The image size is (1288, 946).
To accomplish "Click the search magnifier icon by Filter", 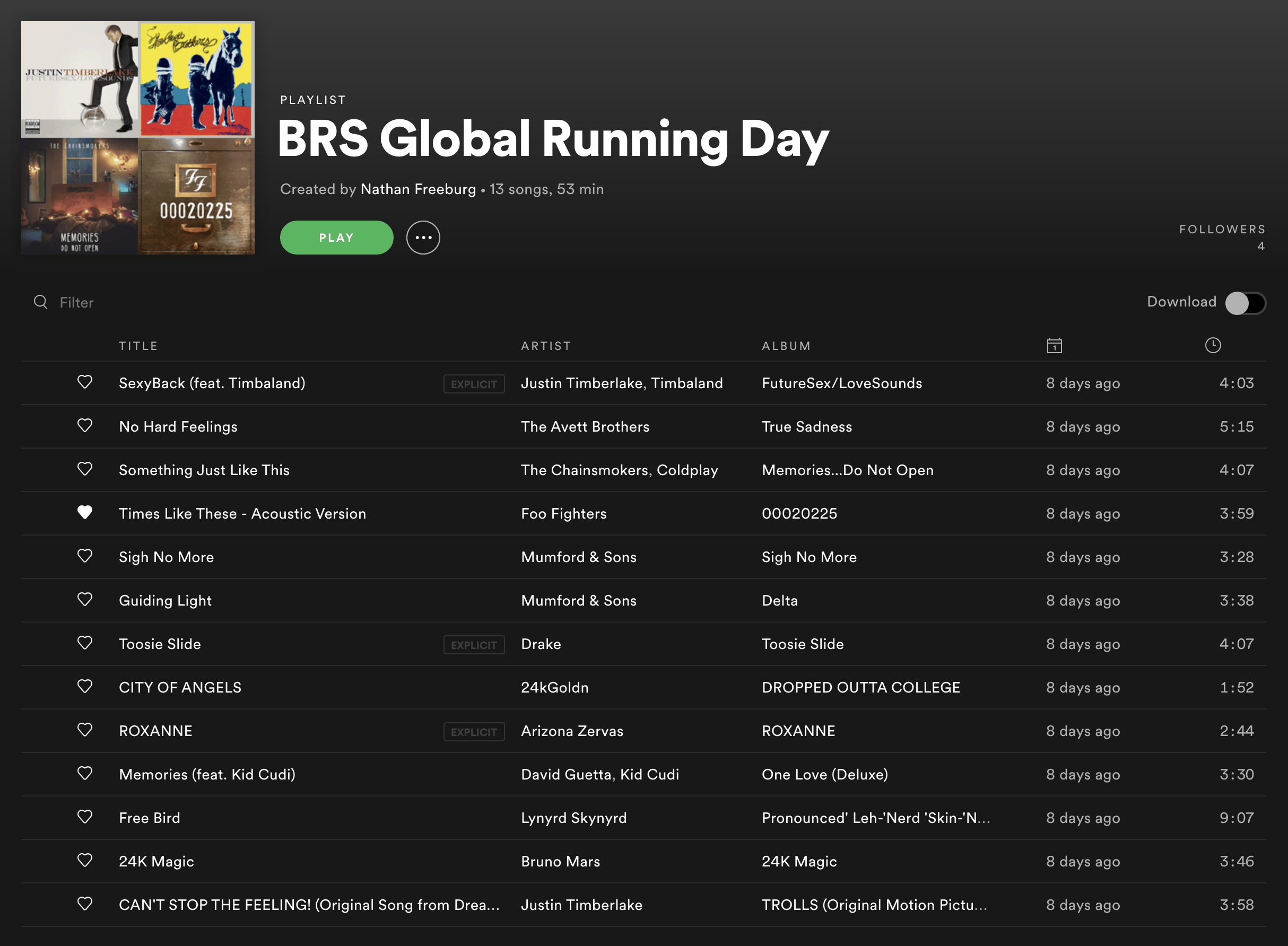I will pyautogui.click(x=41, y=302).
